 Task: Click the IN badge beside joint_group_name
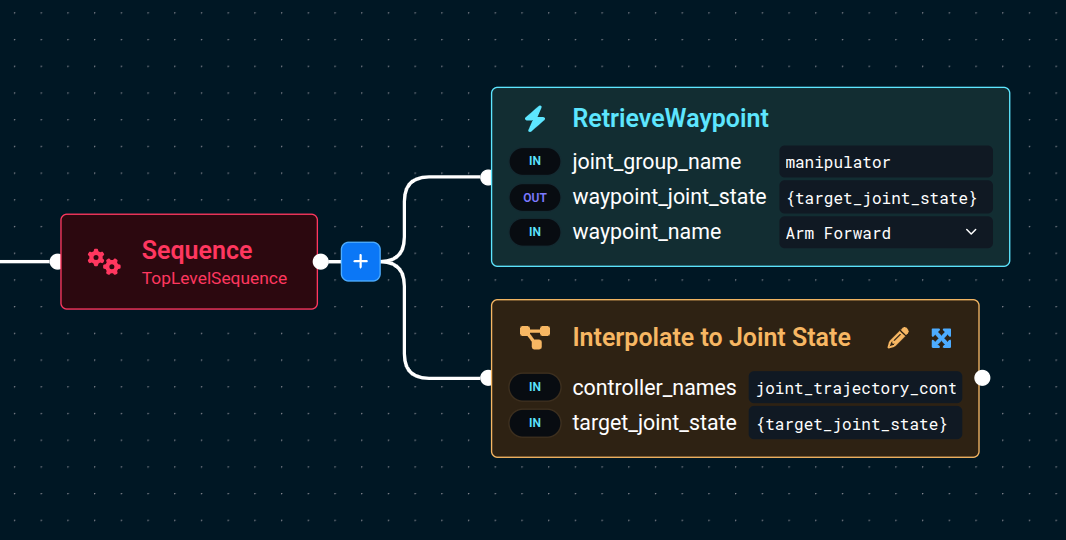[x=535, y=161]
